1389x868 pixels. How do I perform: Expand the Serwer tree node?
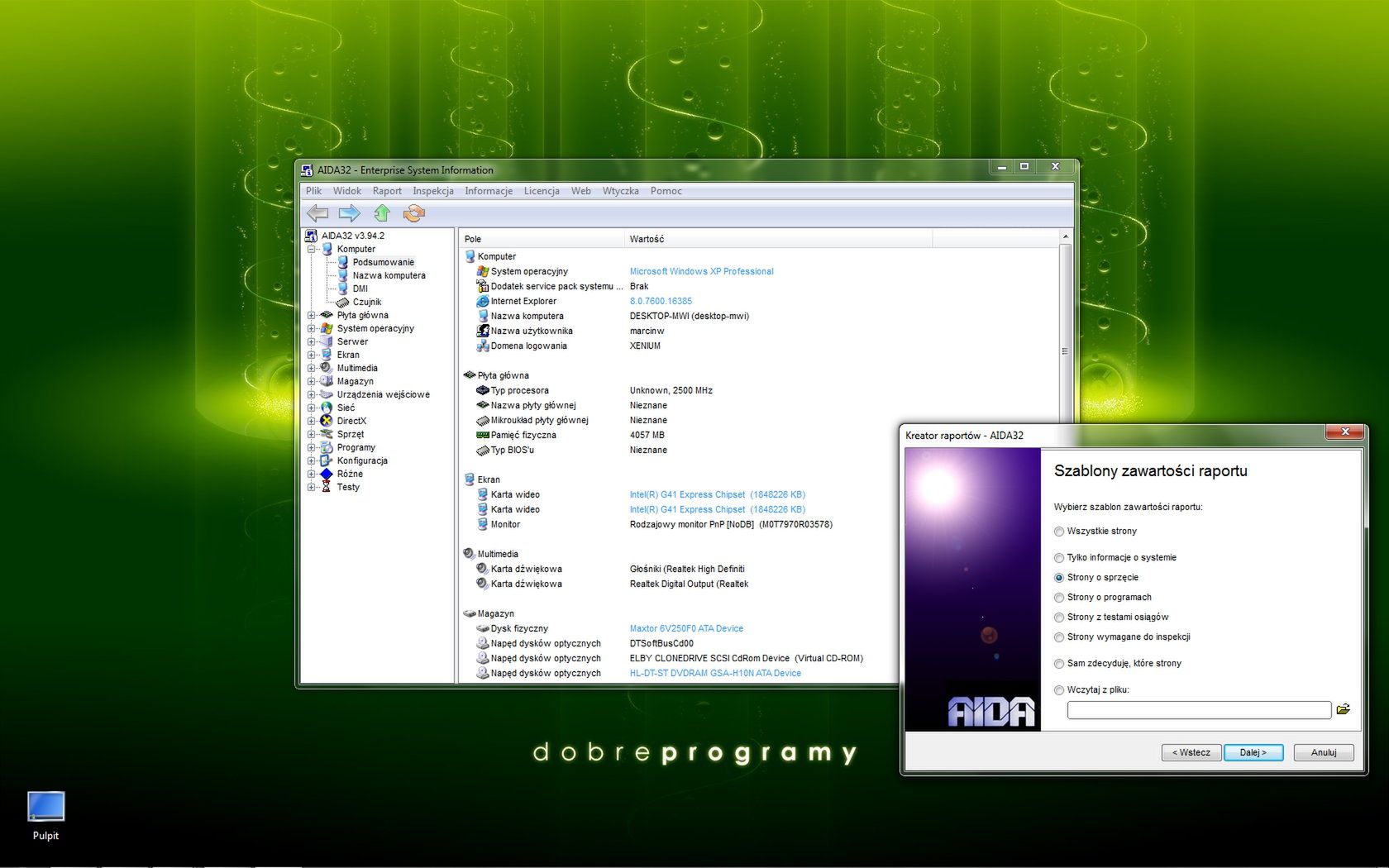[x=312, y=341]
